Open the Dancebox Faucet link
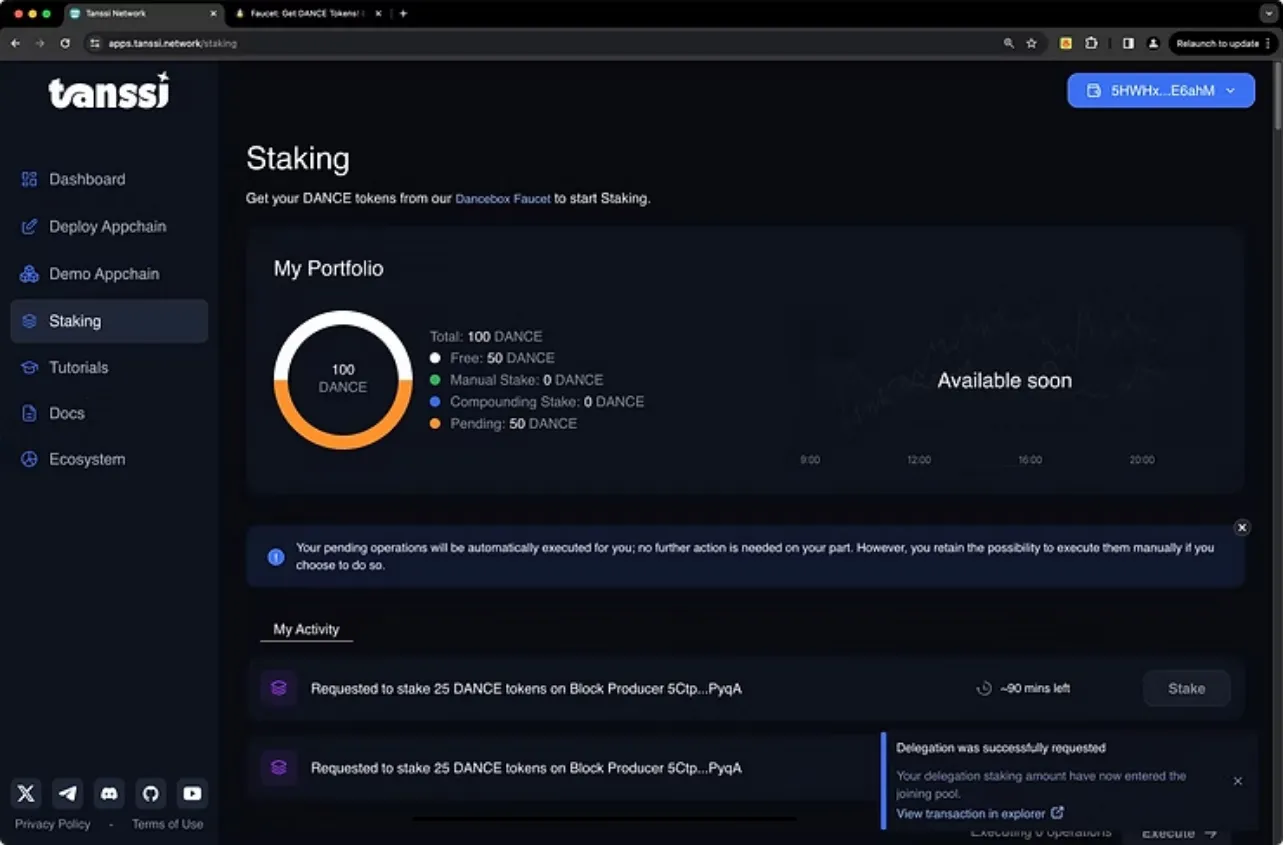 [x=503, y=198]
